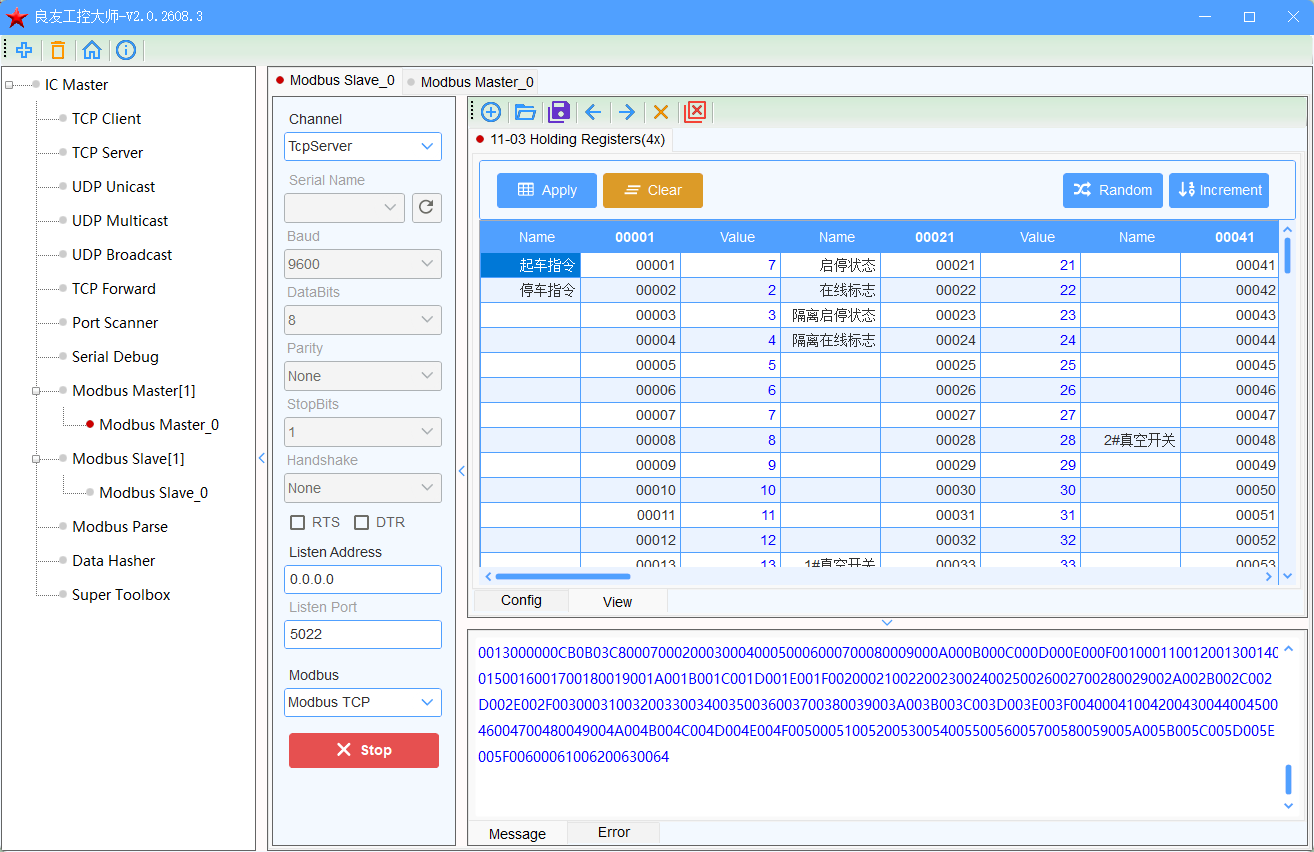
Task: Click the left arrow icon in register toolbar
Action: click(x=593, y=112)
